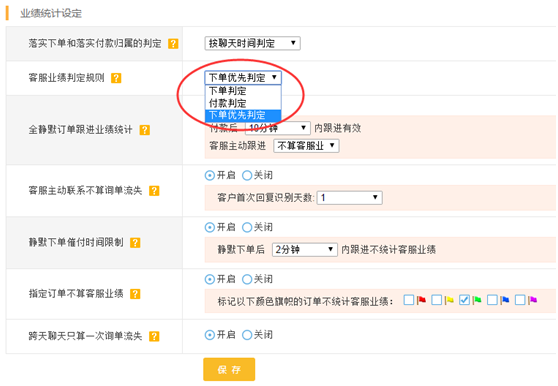Choose 下单判定 option in list
This screenshot has height=386, width=558.
243,91
